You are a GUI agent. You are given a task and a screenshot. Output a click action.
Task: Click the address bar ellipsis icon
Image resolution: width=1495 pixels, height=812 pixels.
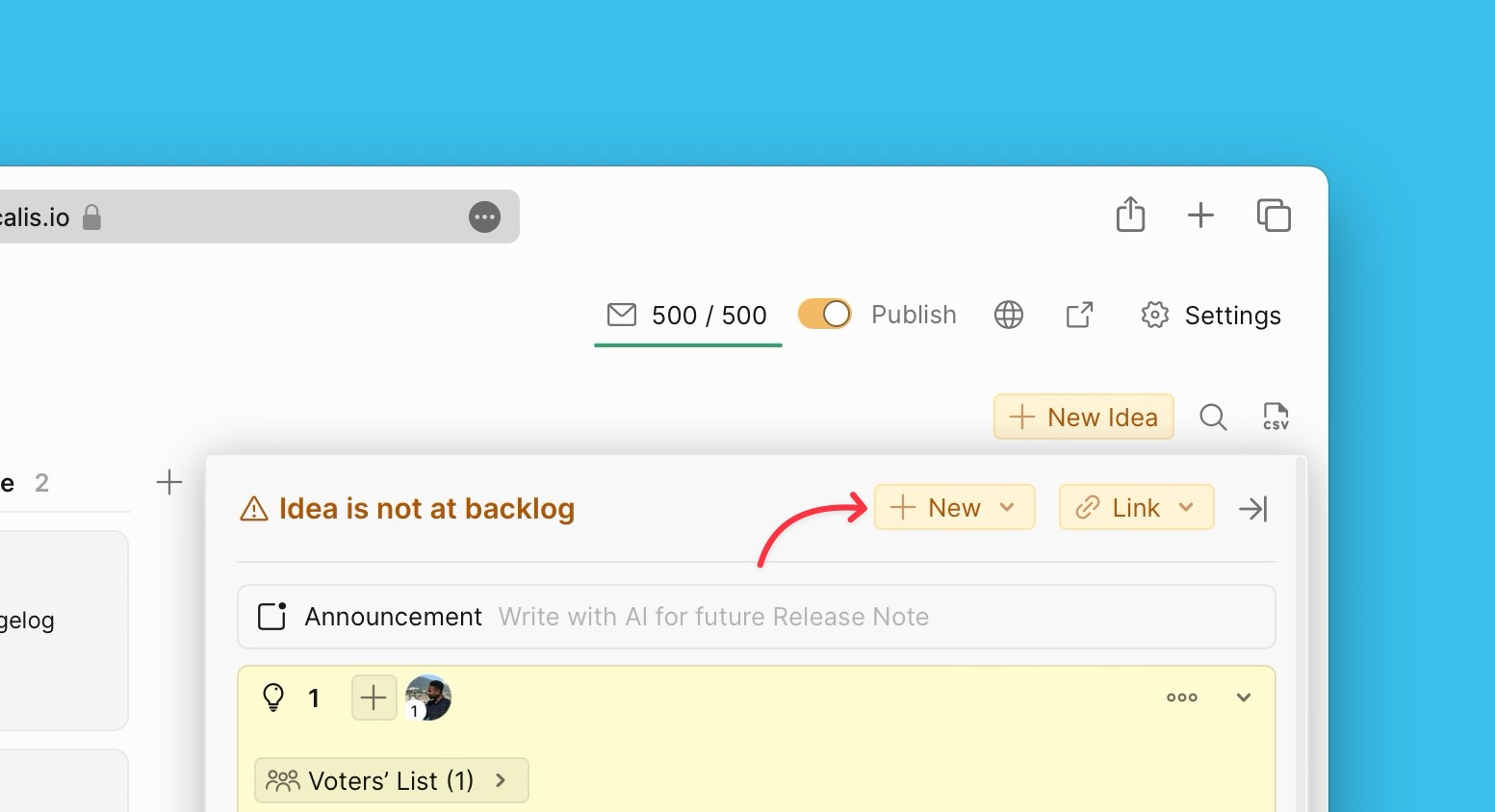click(484, 217)
